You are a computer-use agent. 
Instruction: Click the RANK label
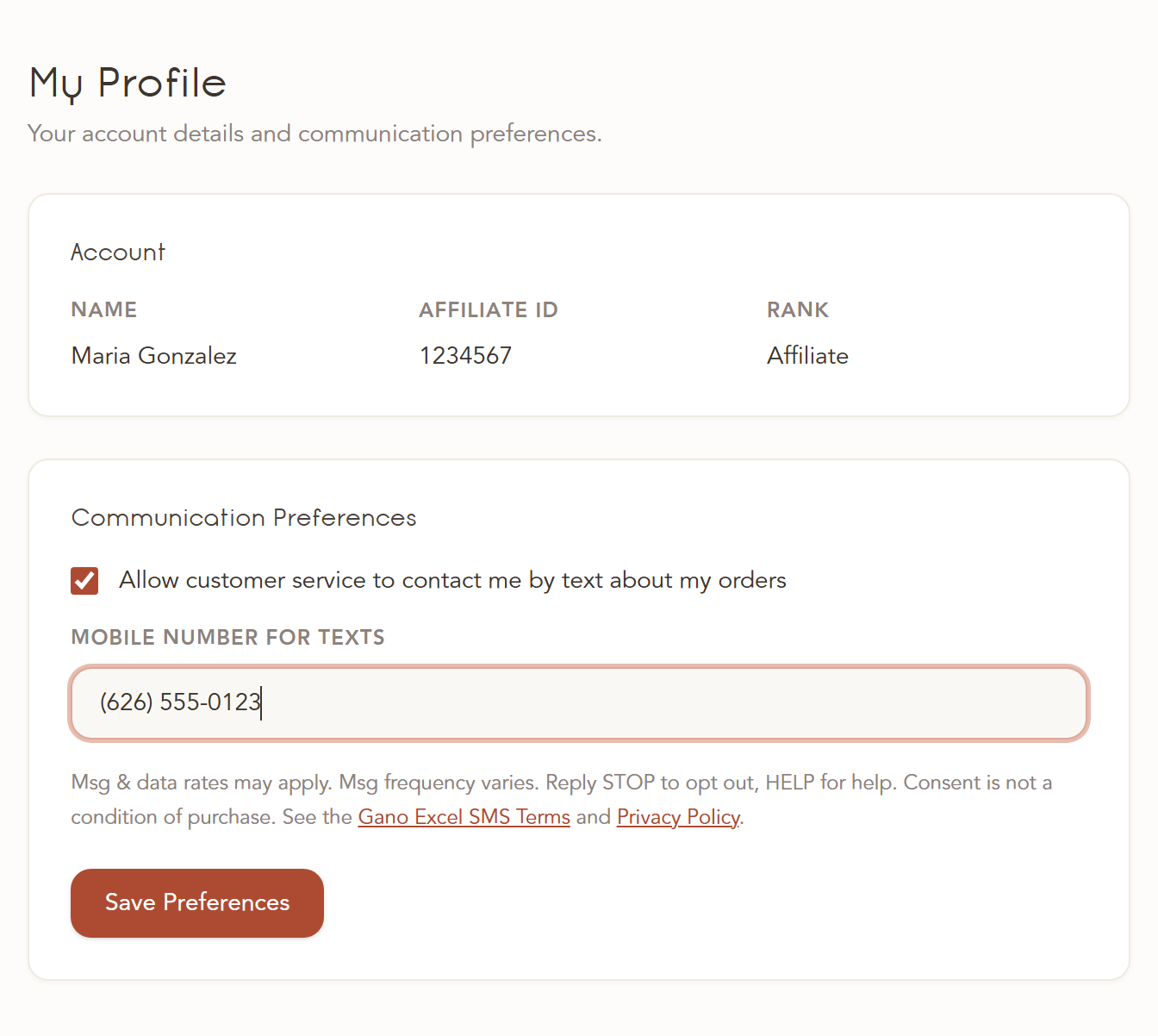[798, 310]
